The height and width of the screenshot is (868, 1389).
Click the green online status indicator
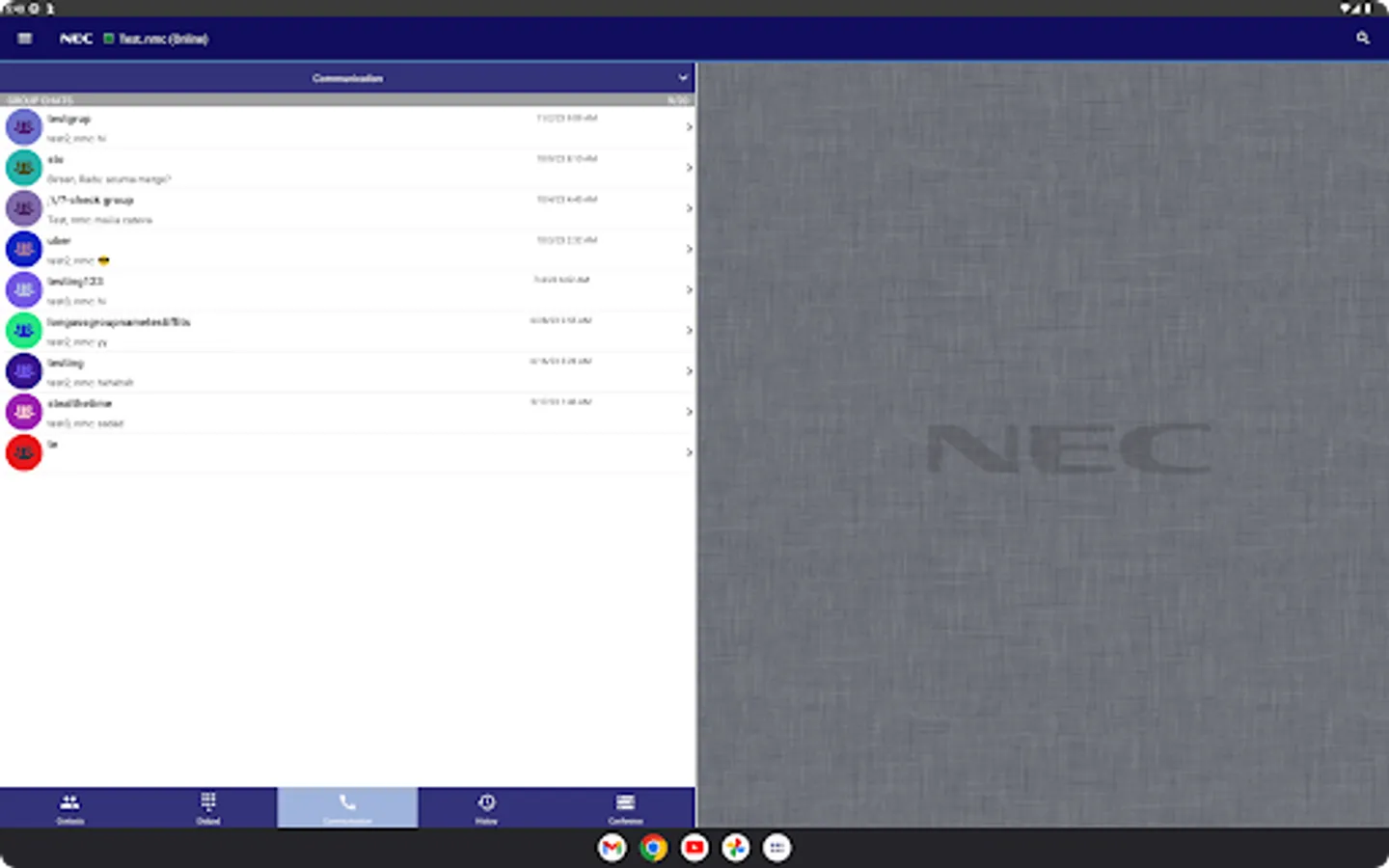pos(111,39)
